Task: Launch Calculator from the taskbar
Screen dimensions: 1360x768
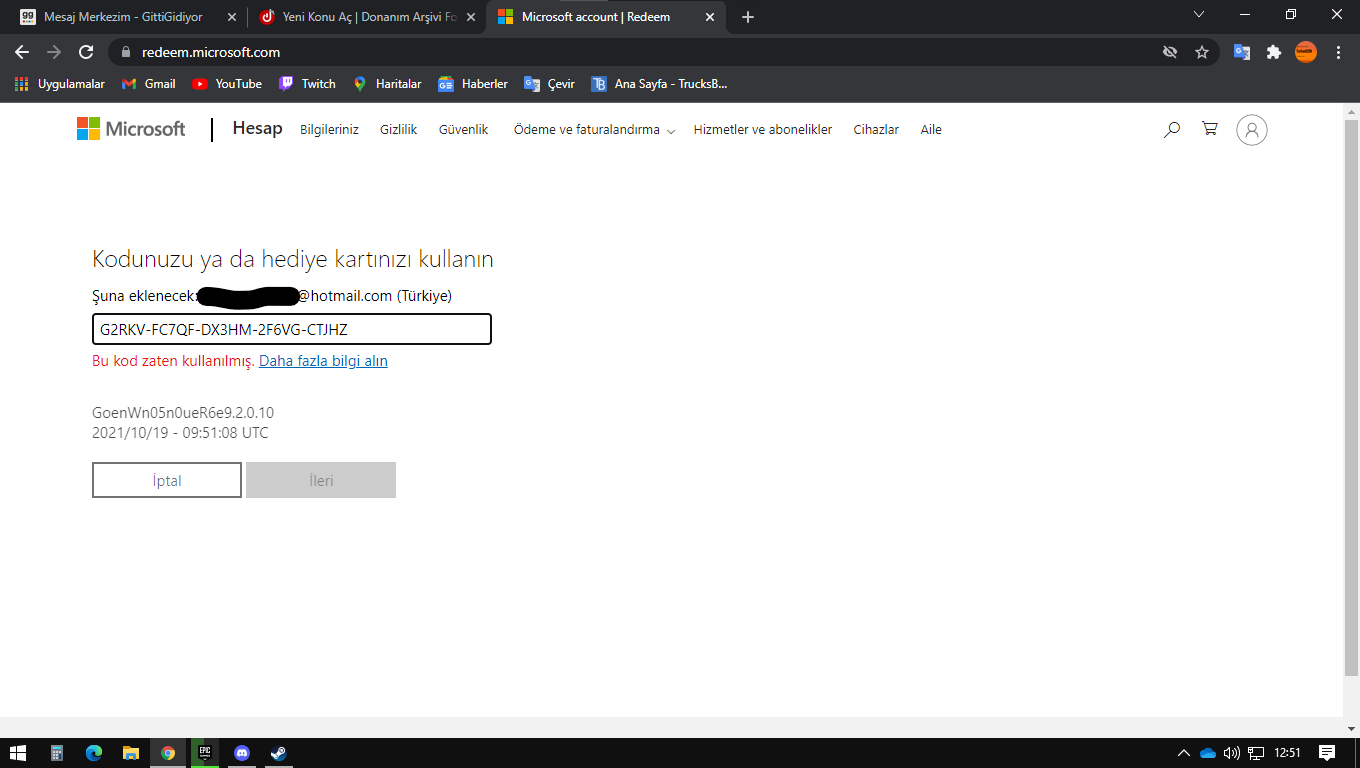Action: tap(57, 752)
